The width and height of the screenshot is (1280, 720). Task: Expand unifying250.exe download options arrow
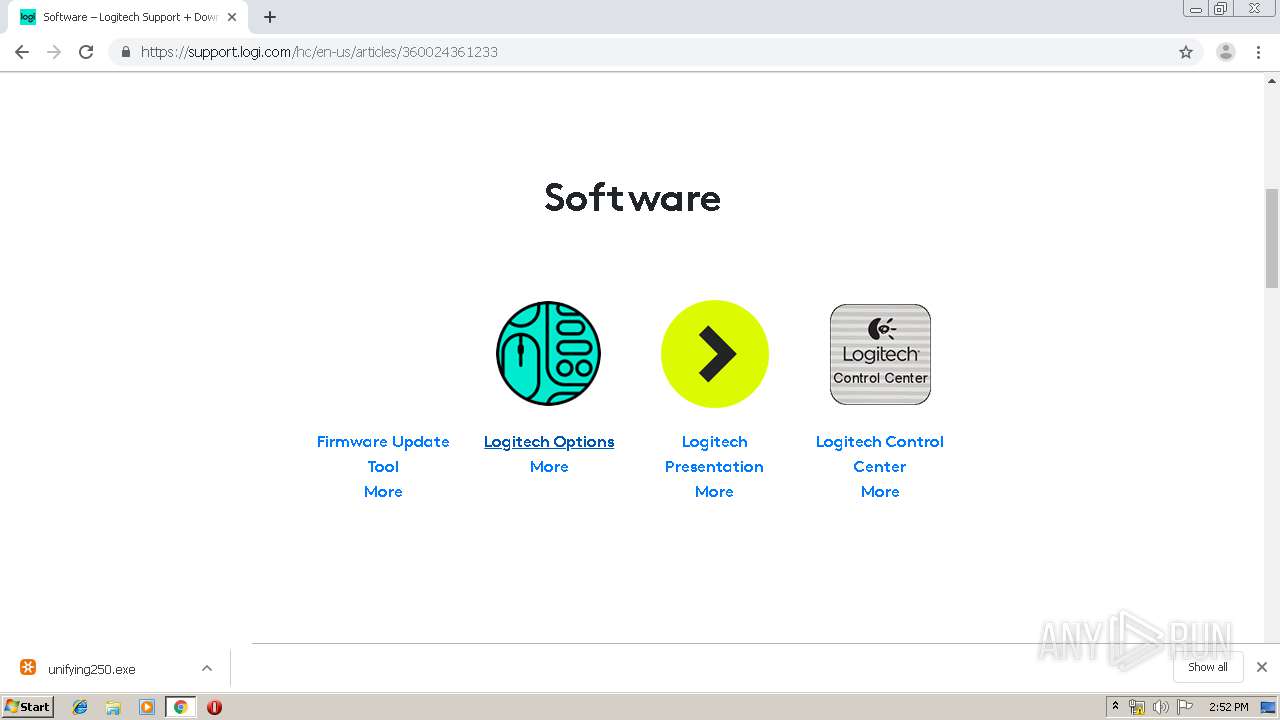(x=207, y=668)
